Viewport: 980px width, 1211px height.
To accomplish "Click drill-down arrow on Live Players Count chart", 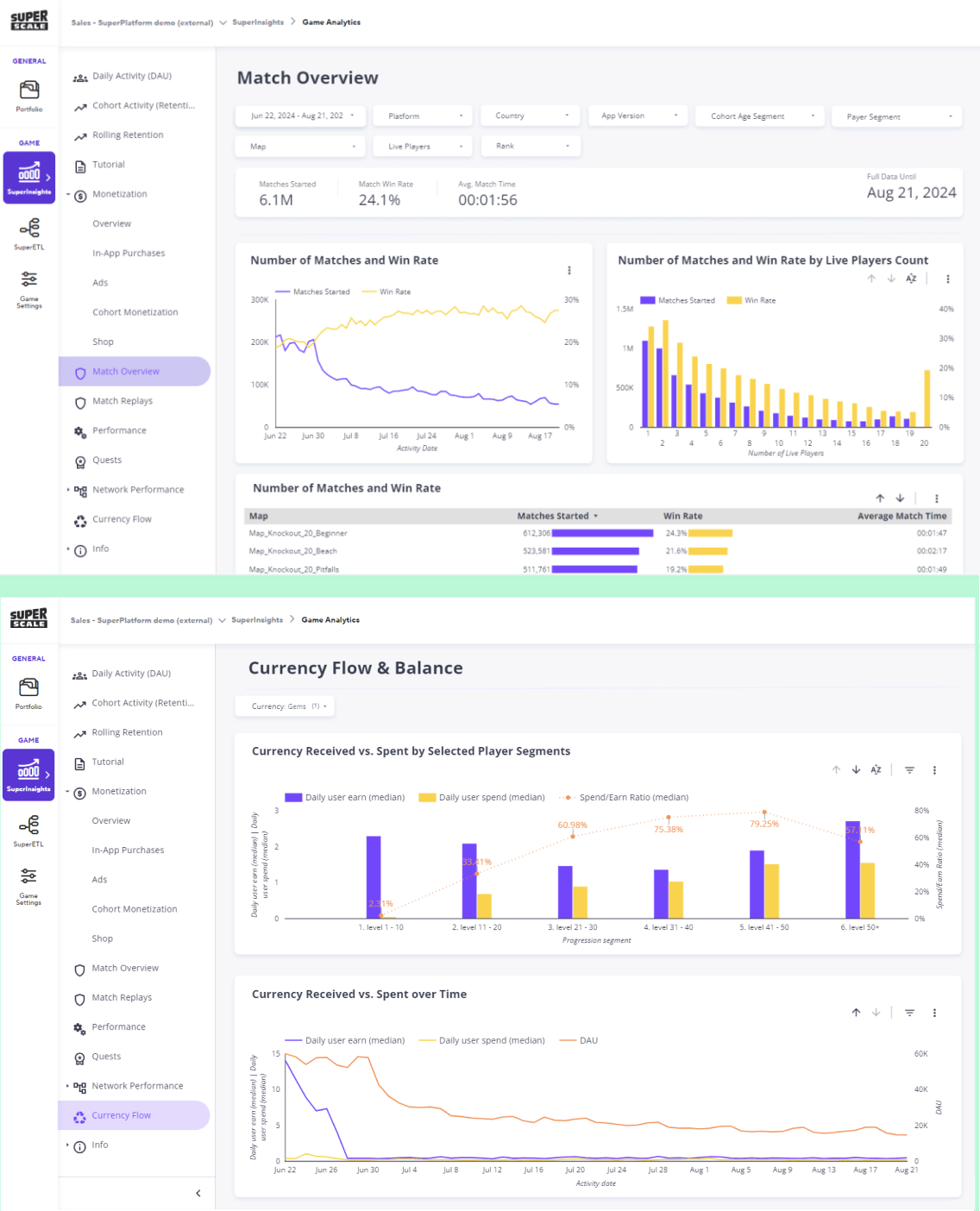I will (891, 279).
